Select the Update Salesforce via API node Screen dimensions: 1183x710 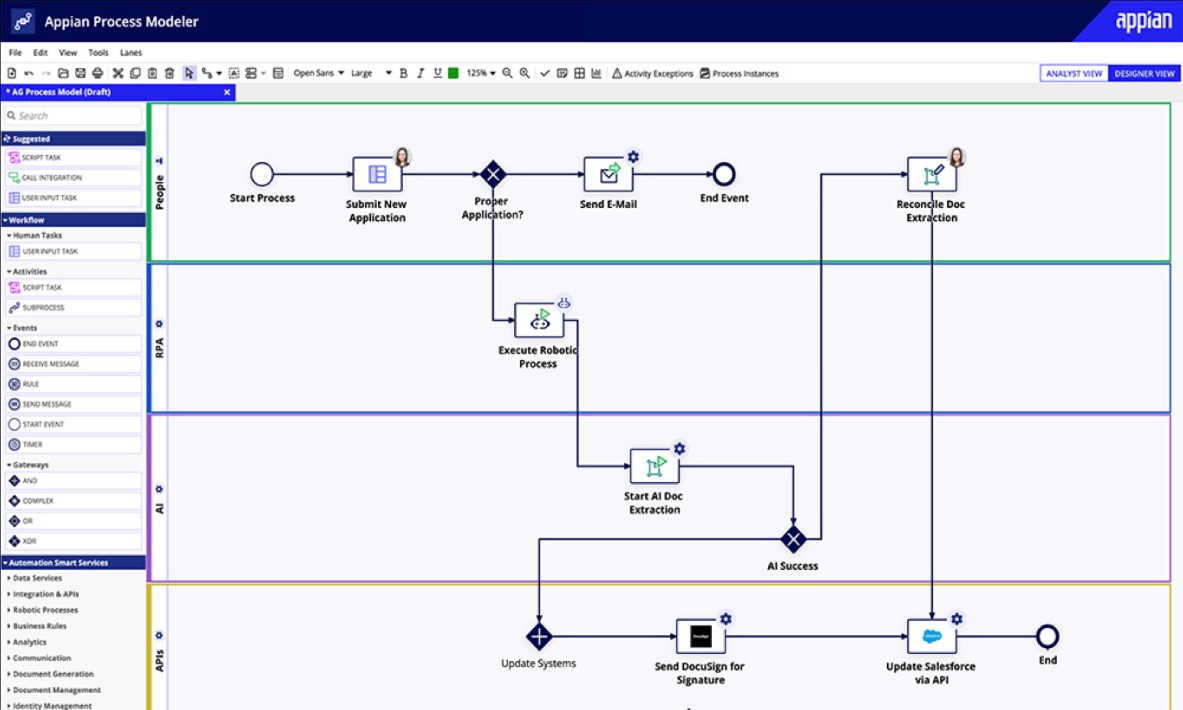[x=932, y=636]
